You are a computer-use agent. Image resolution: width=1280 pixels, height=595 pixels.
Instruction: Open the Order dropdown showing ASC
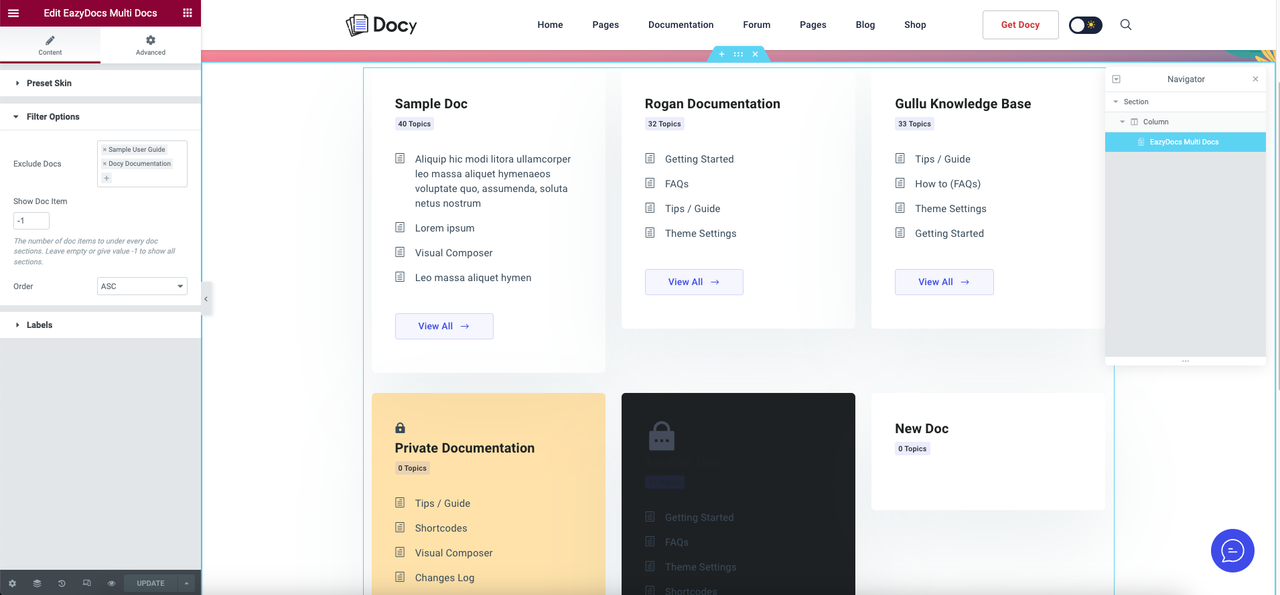(142, 286)
